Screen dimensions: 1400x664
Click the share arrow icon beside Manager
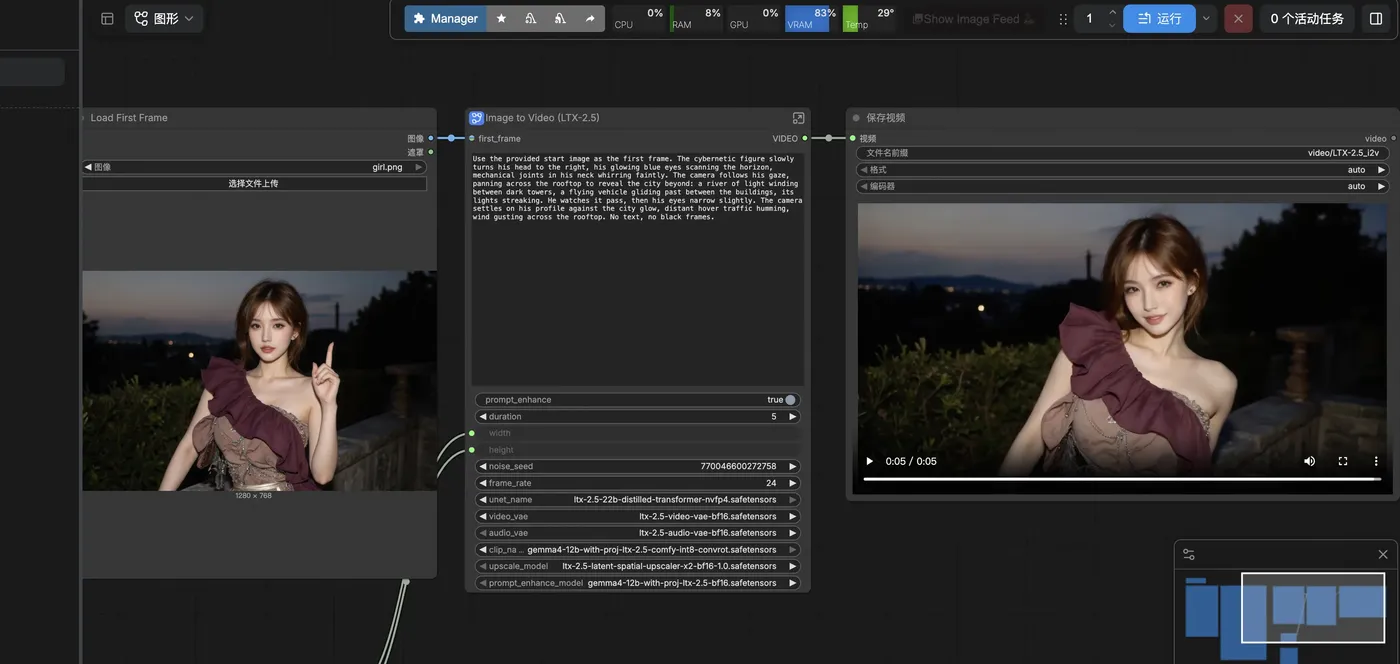click(590, 18)
